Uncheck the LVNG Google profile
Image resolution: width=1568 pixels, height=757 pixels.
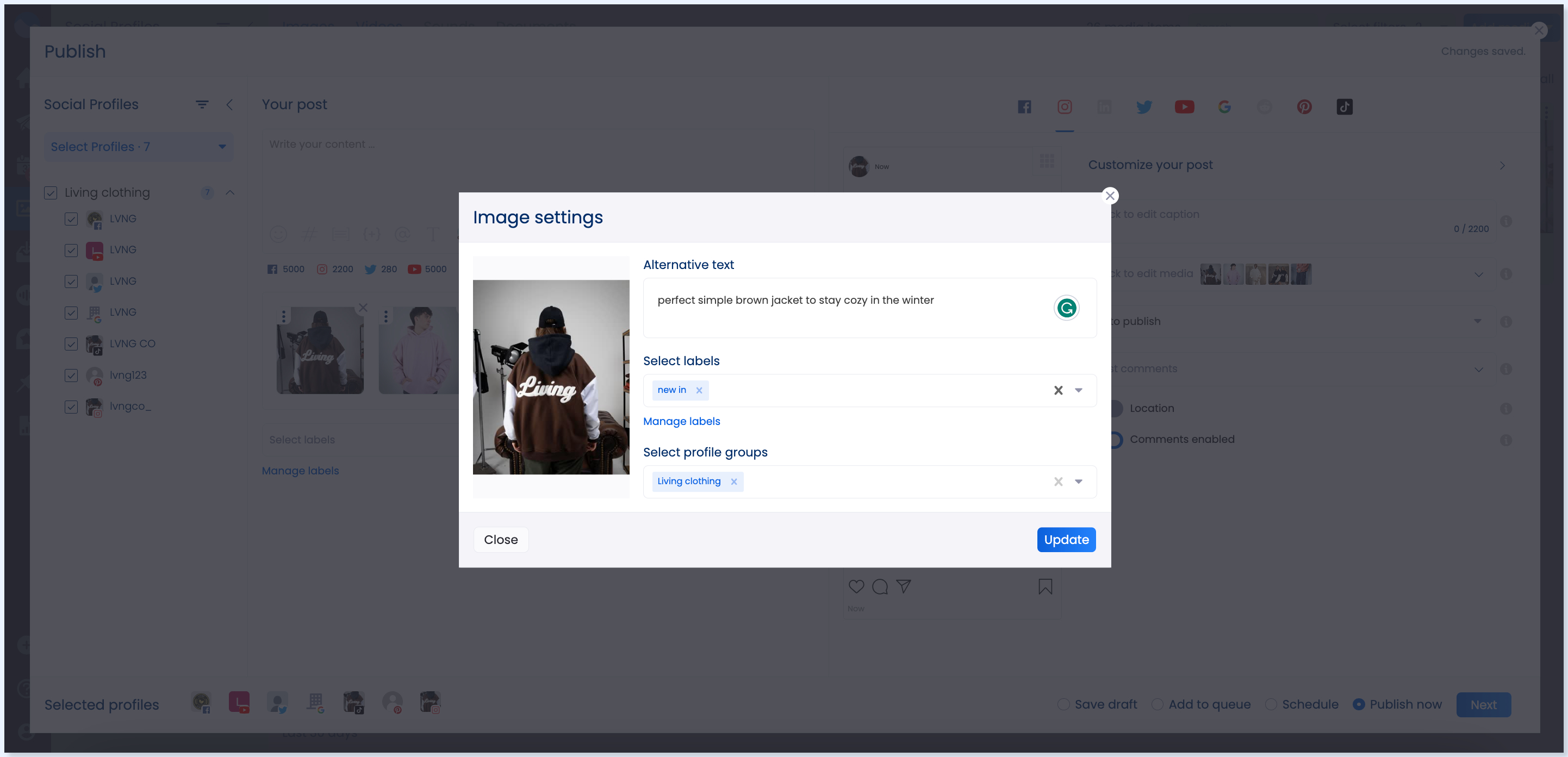coord(71,314)
